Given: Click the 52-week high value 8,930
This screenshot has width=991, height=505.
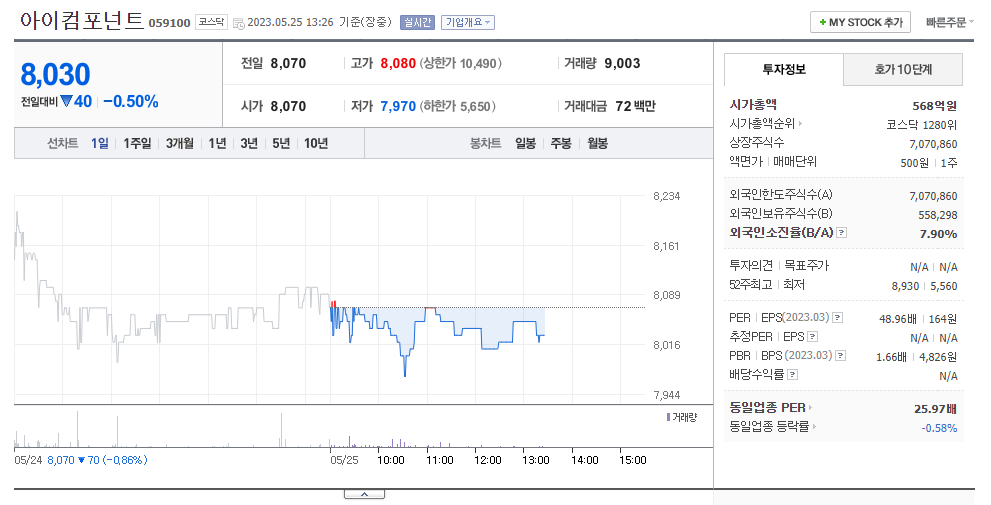Looking at the screenshot, I should click(x=905, y=286).
